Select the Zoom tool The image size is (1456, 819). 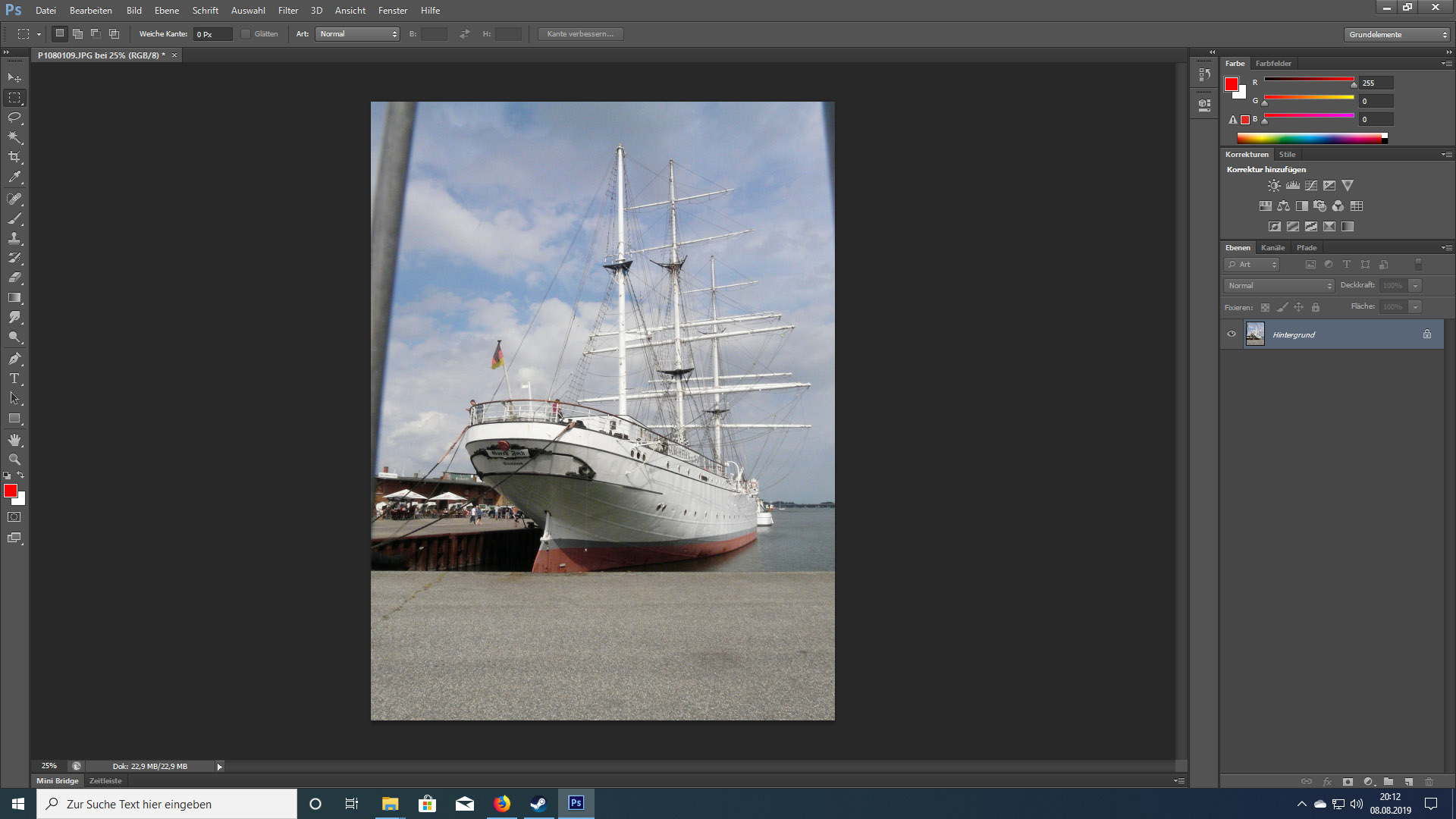point(14,460)
